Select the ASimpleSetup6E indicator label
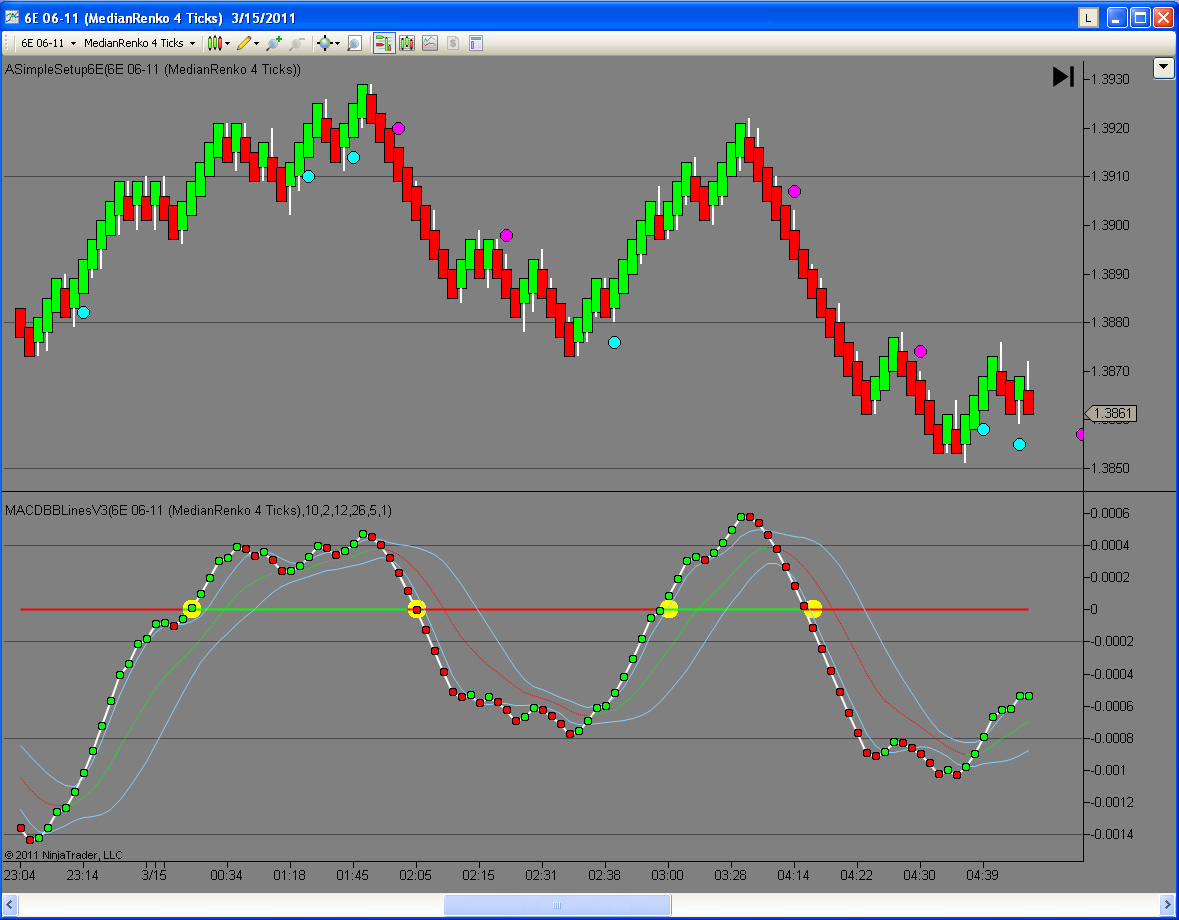 (153, 69)
